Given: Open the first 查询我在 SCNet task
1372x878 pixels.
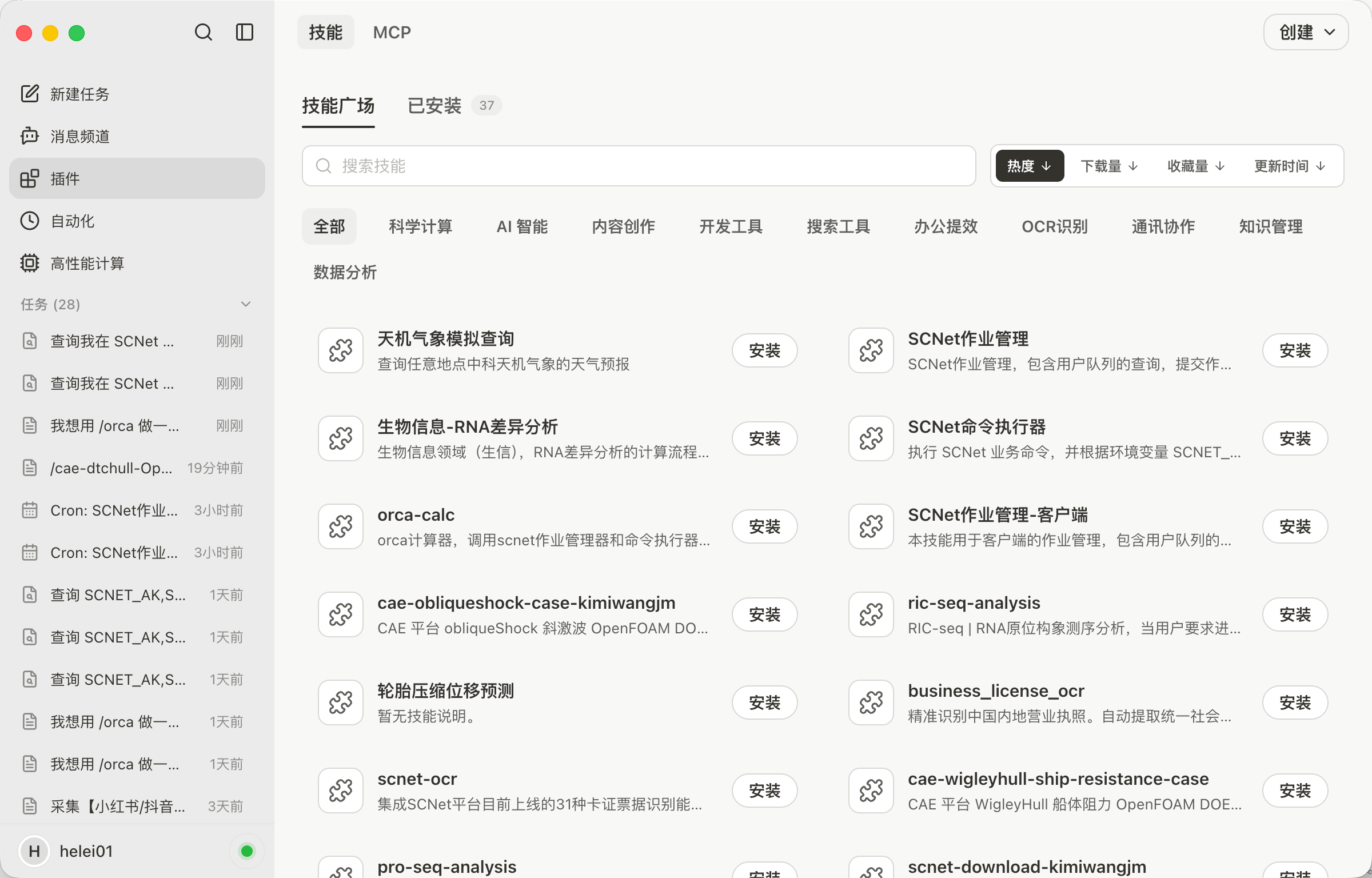Looking at the screenshot, I should pos(137,341).
